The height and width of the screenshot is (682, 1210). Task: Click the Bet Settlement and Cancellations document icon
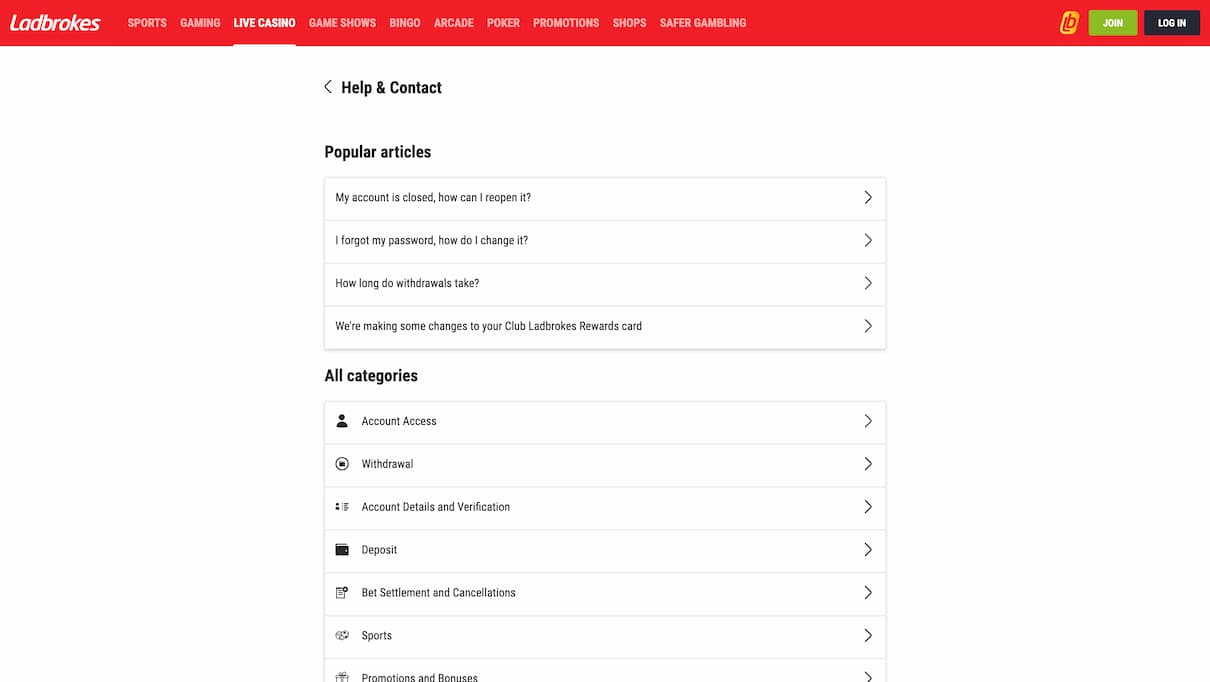(x=342, y=592)
